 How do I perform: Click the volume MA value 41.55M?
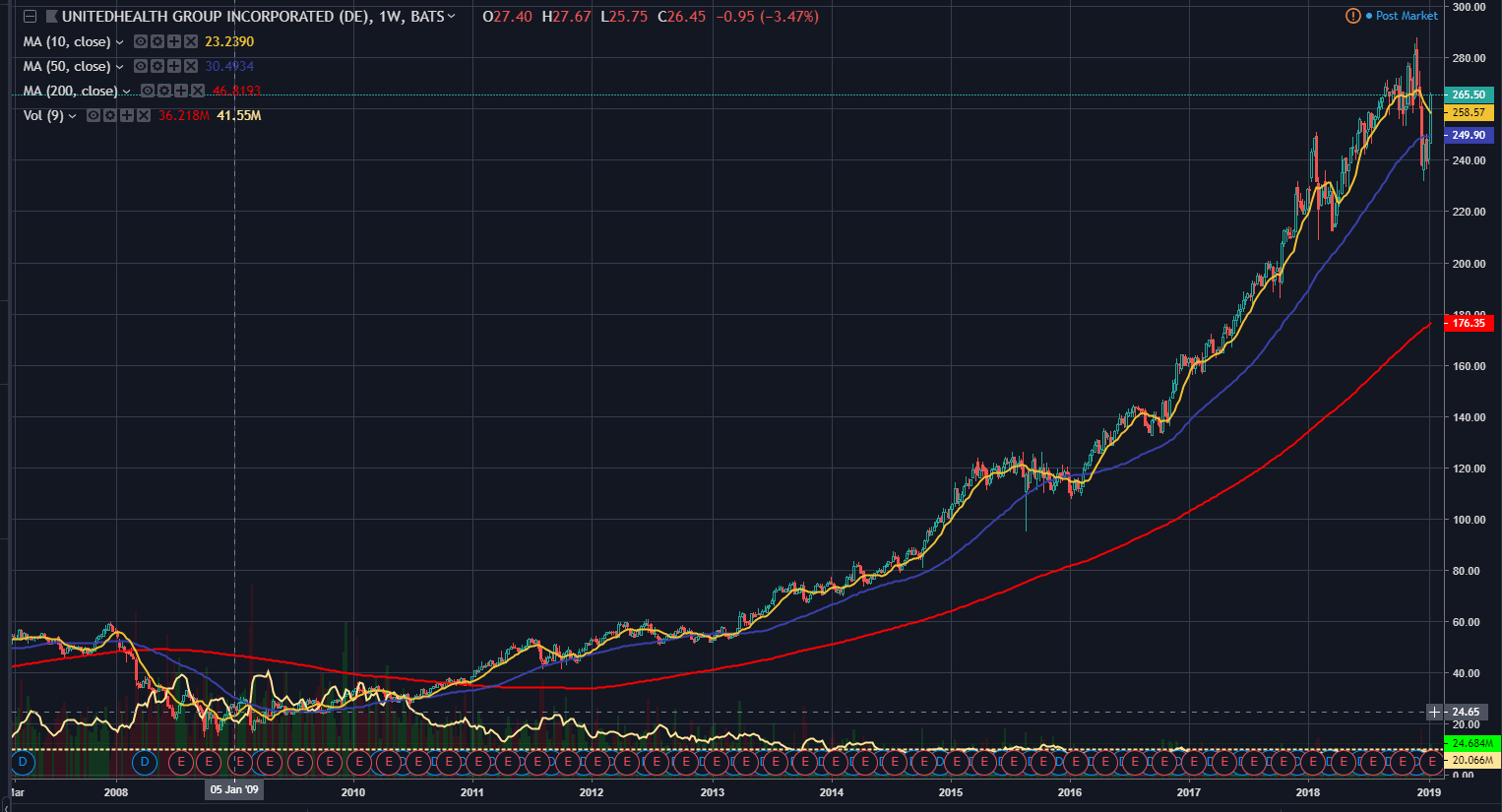(239, 115)
